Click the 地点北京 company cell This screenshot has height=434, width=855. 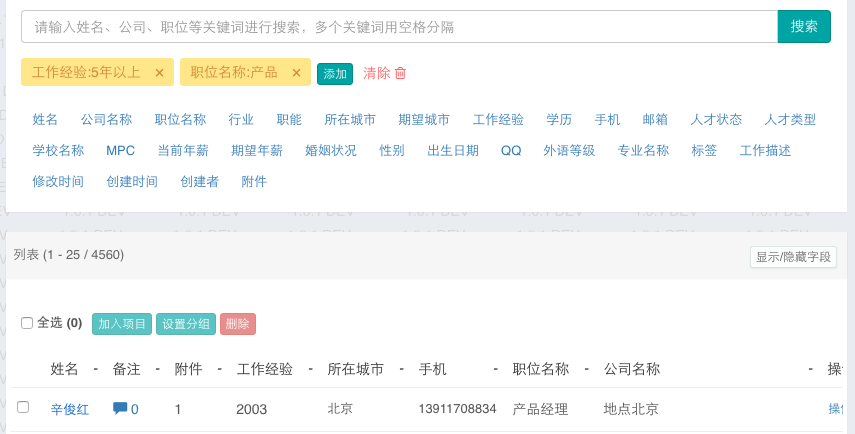(631, 409)
